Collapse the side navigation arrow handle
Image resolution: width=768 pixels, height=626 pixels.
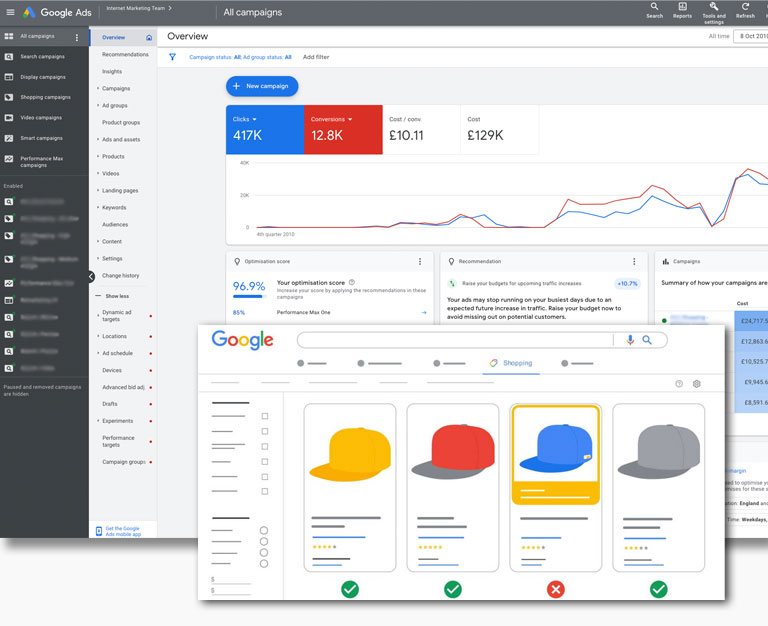click(91, 276)
